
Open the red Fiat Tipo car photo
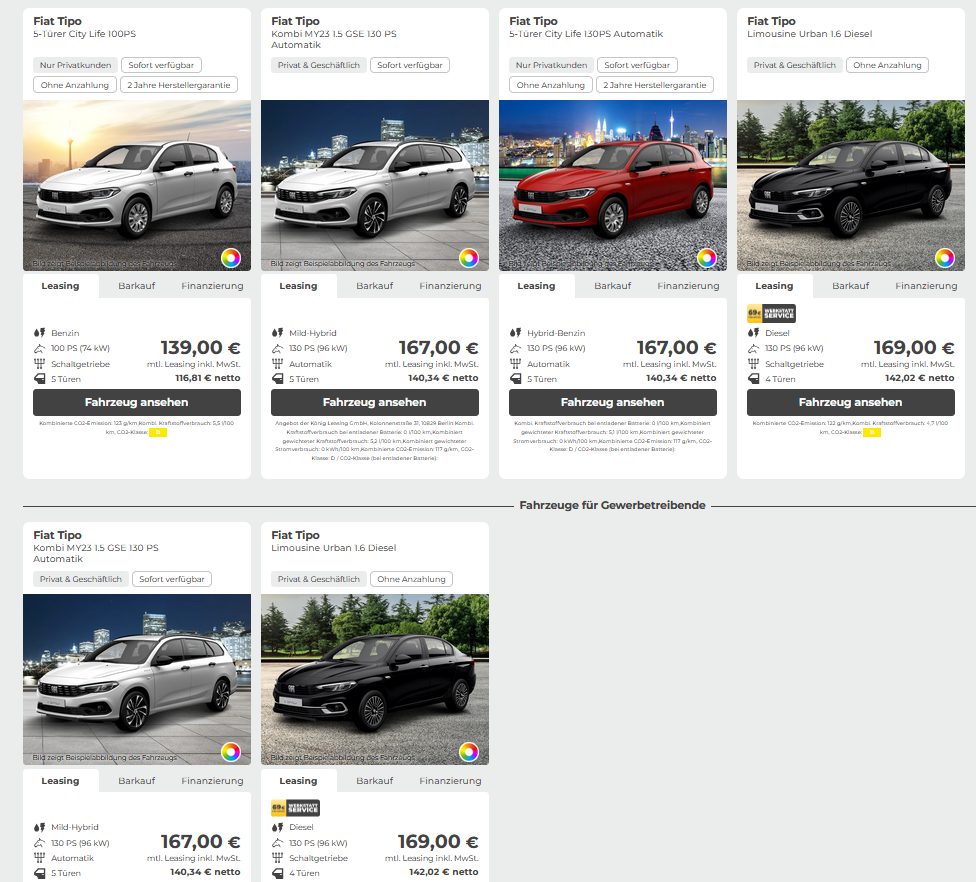tap(612, 185)
